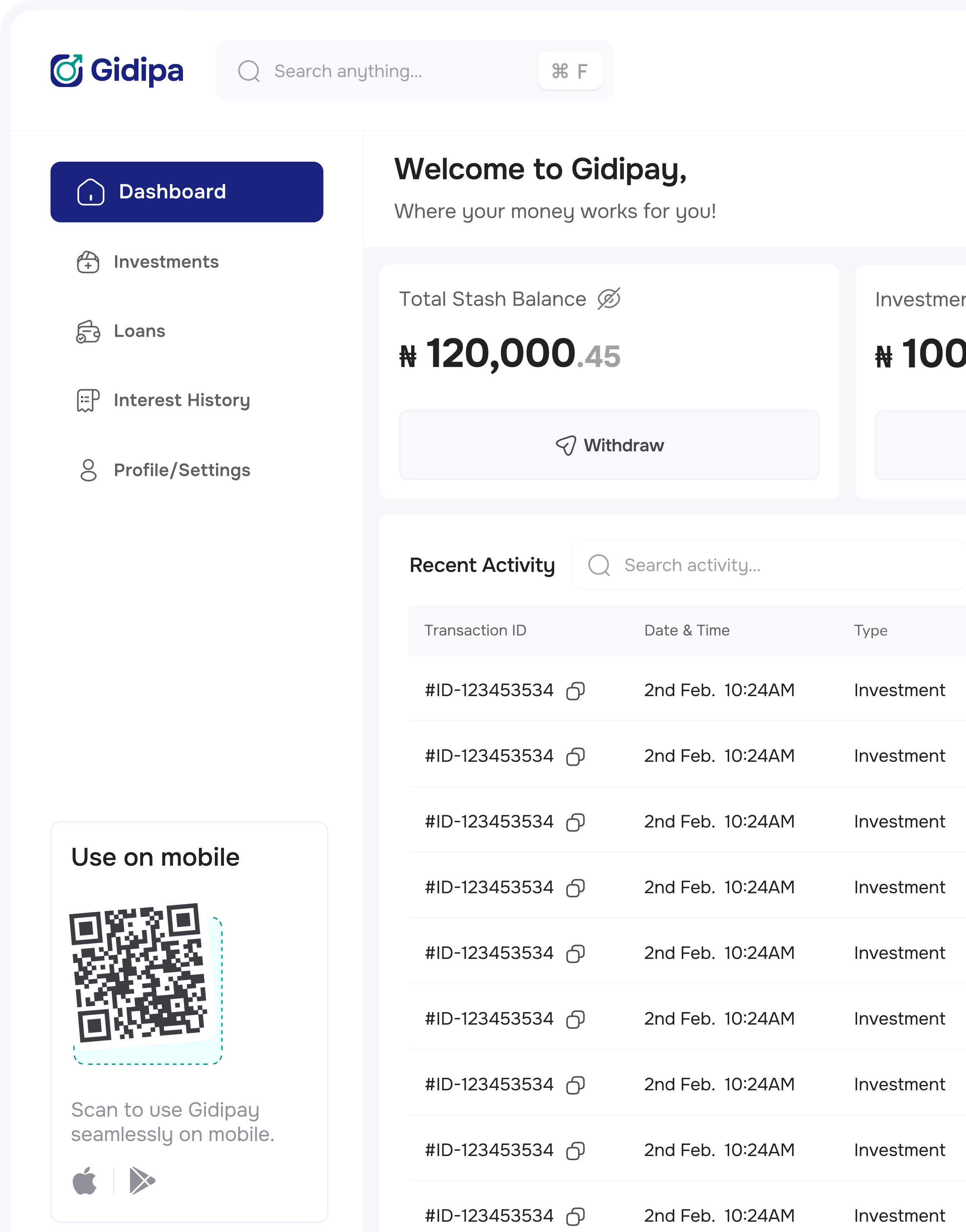
Task: Copy the third row's transaction ID
Action: [575, 822]
